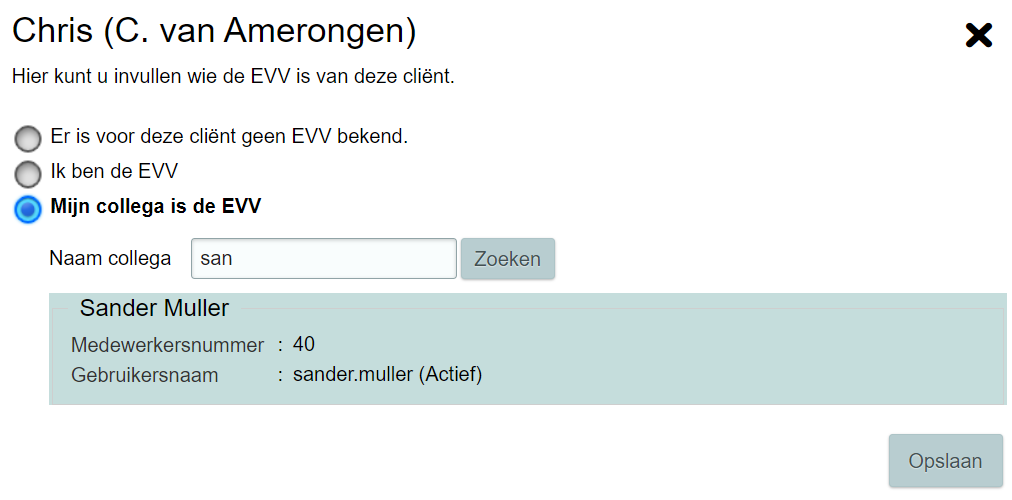Focus the Naam collega search field
The height and width of the screenshot is (500, 1012).
point(323,258)
